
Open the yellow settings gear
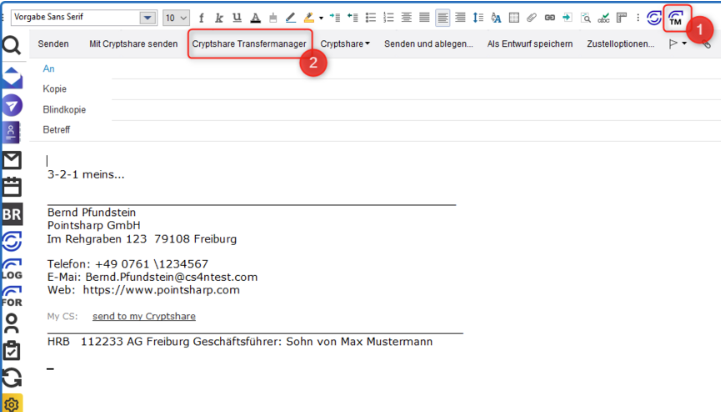pos(12,404)
